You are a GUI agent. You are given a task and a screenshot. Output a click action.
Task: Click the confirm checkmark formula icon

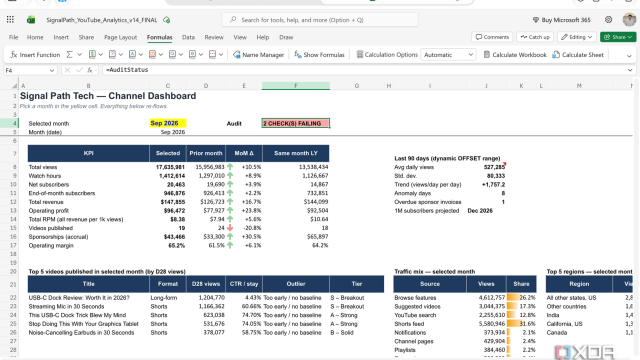point(79,70)
